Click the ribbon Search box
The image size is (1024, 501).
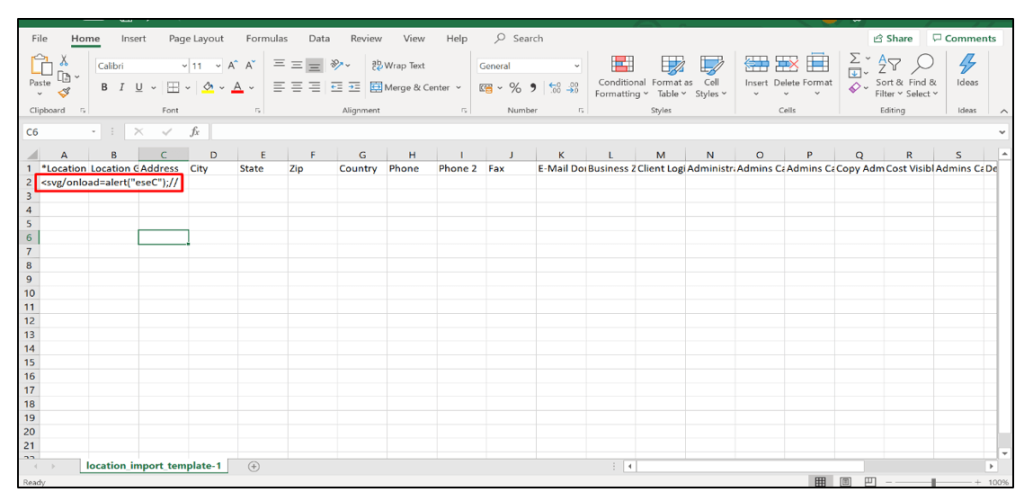point(519,39)
